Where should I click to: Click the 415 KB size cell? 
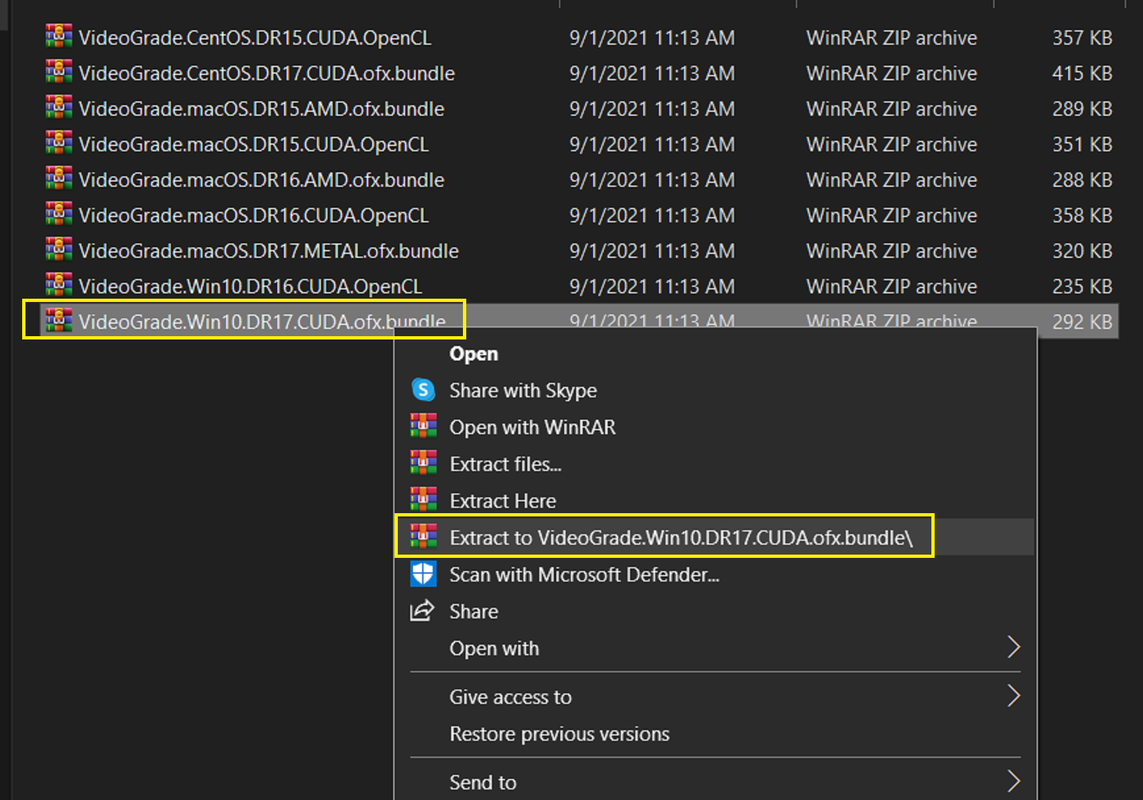point(1082,74)
